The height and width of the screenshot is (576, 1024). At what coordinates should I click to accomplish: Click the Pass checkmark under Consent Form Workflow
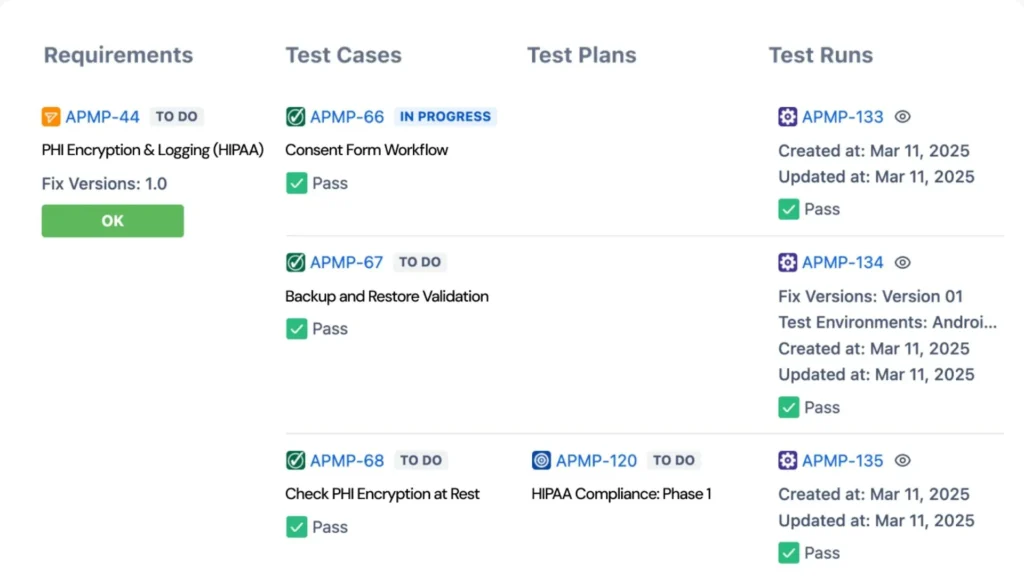(296, 183)
